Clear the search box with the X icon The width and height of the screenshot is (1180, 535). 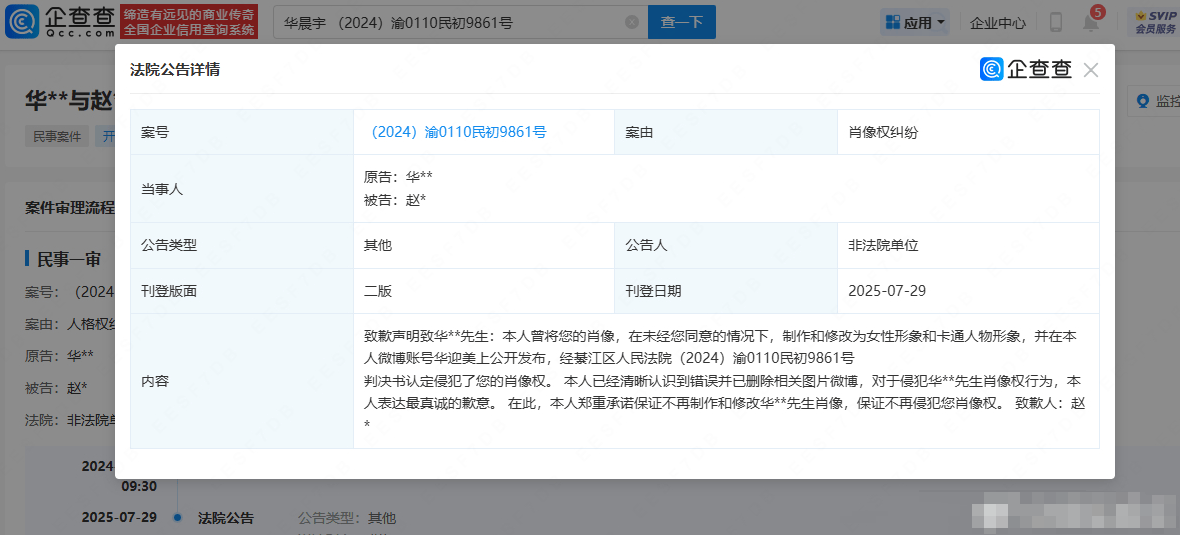point(632,23)
